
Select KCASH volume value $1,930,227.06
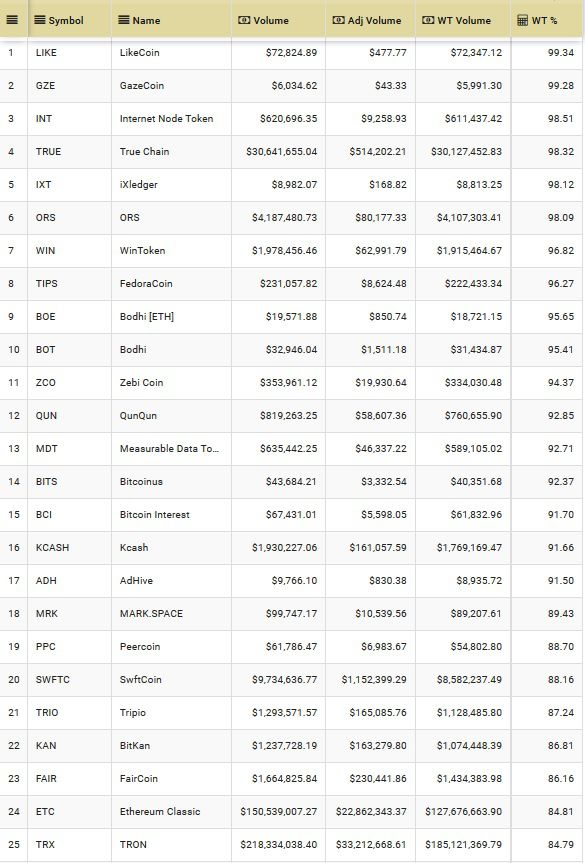pyautogui.click(x=285, y=548)
